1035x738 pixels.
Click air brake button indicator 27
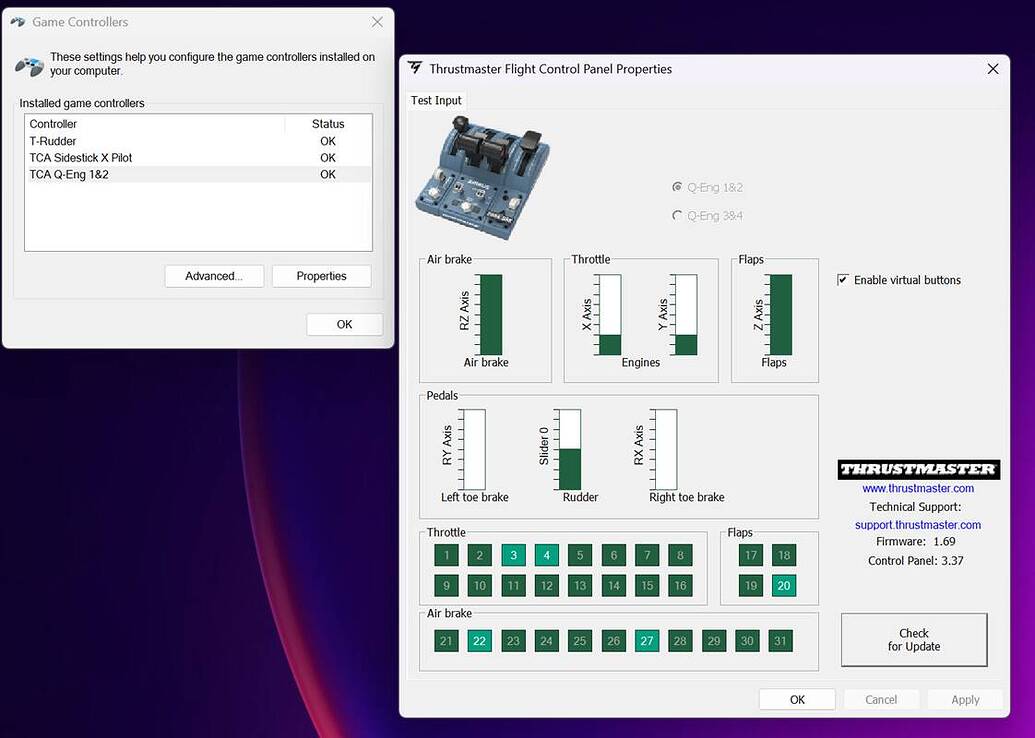[x=647, y=641]
